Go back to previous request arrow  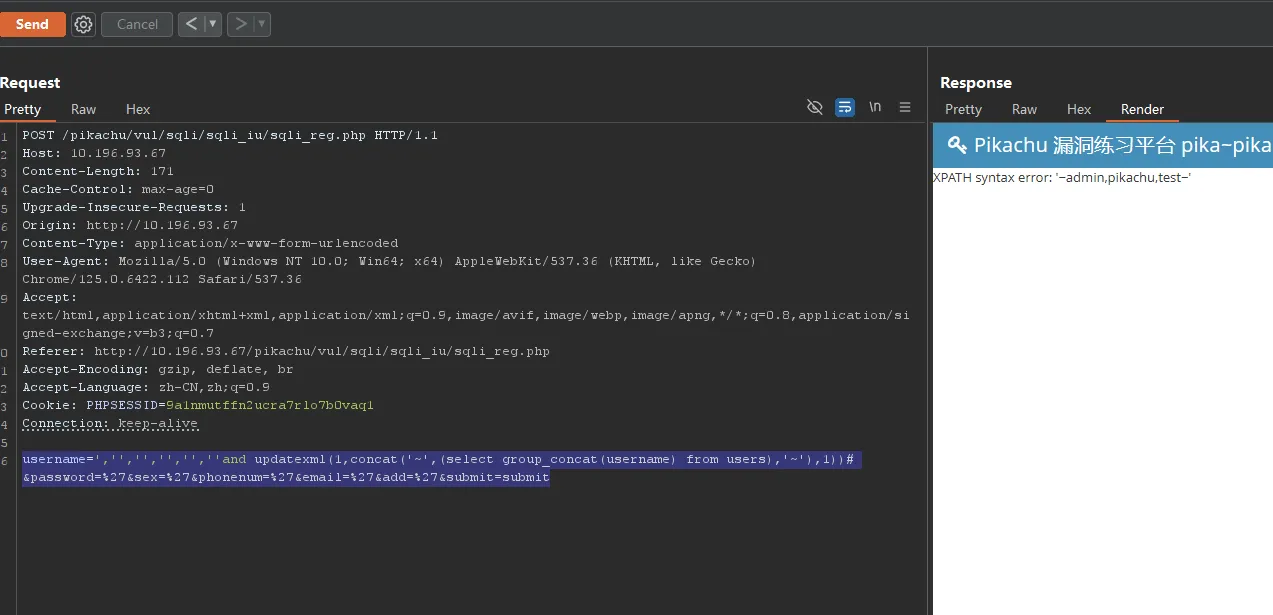click(191, 24)
